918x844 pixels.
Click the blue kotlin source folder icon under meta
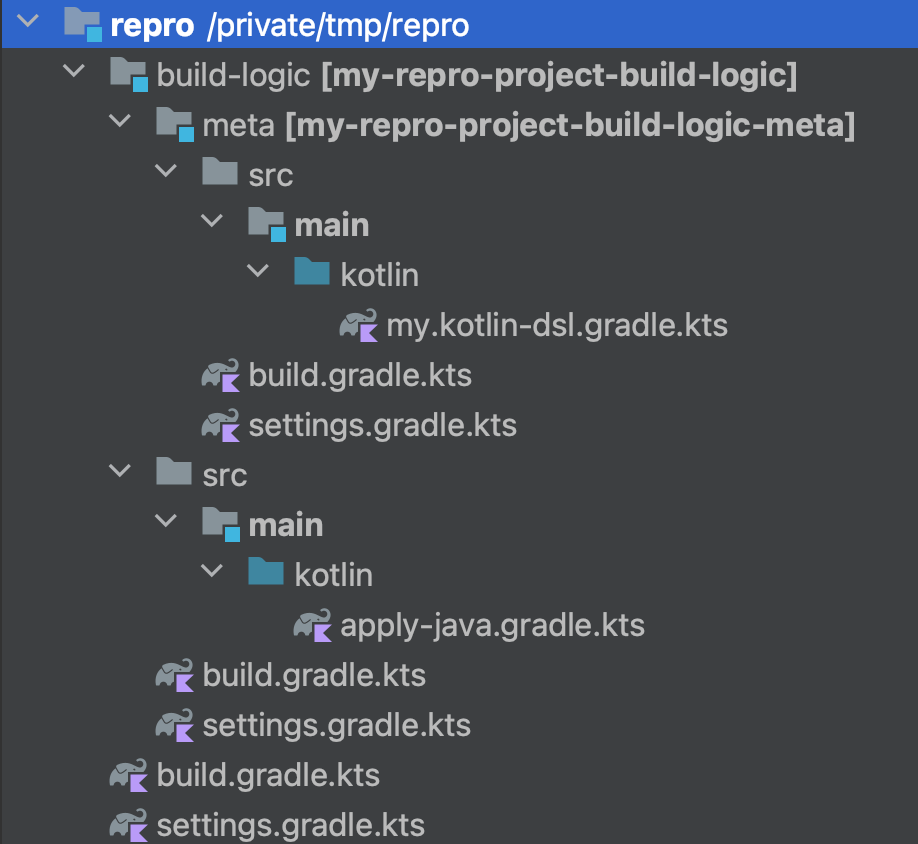(x=312, y=272)
